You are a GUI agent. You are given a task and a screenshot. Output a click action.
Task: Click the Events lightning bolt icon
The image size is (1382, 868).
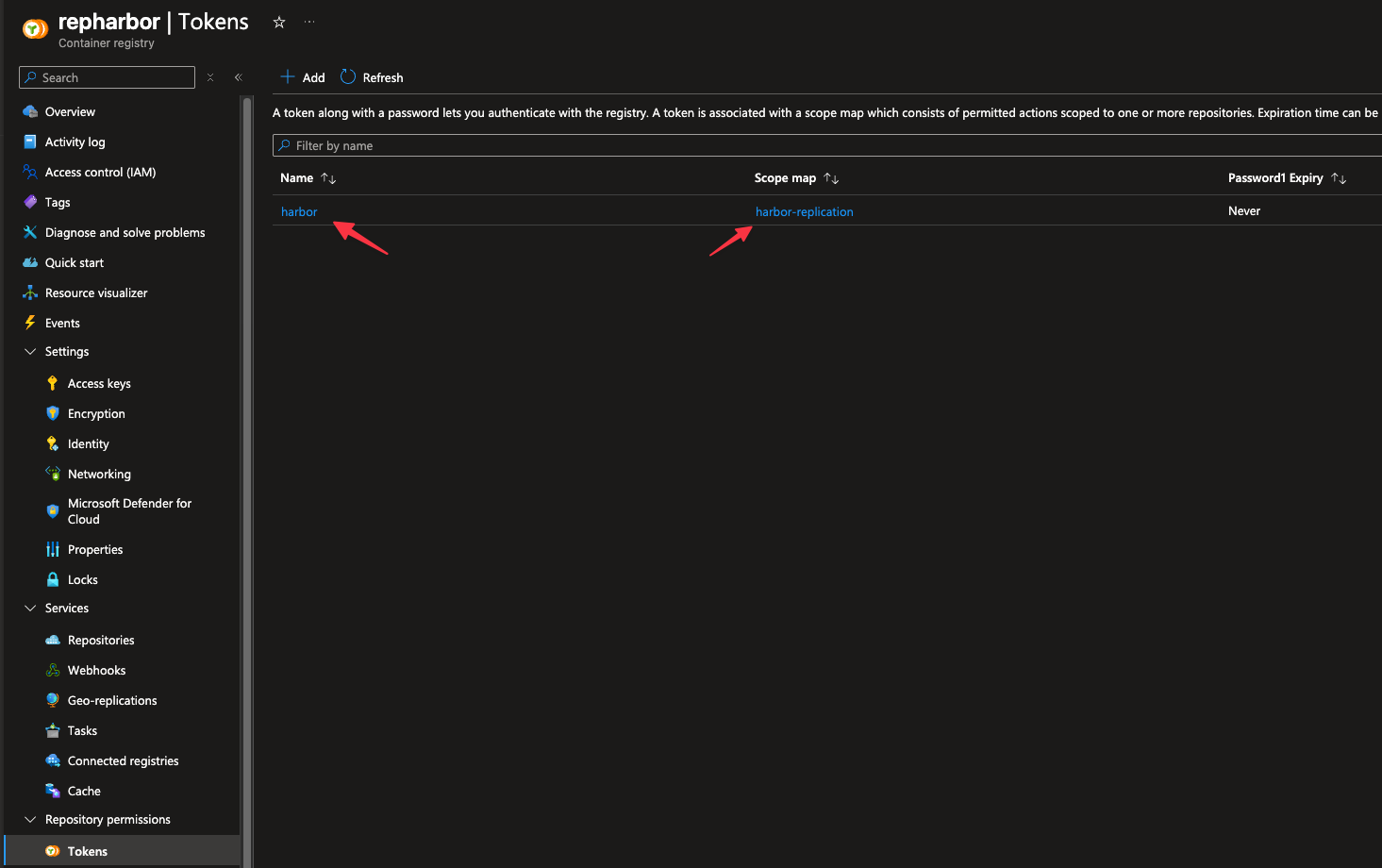coord(30,323)
